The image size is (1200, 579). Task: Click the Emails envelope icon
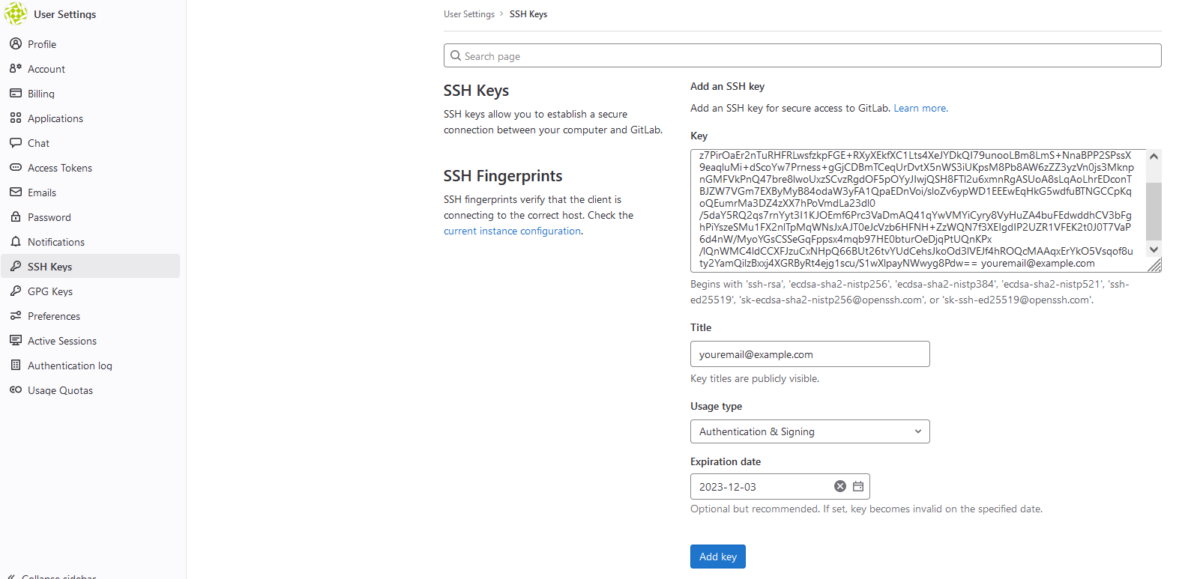click(x=16, y=192)
